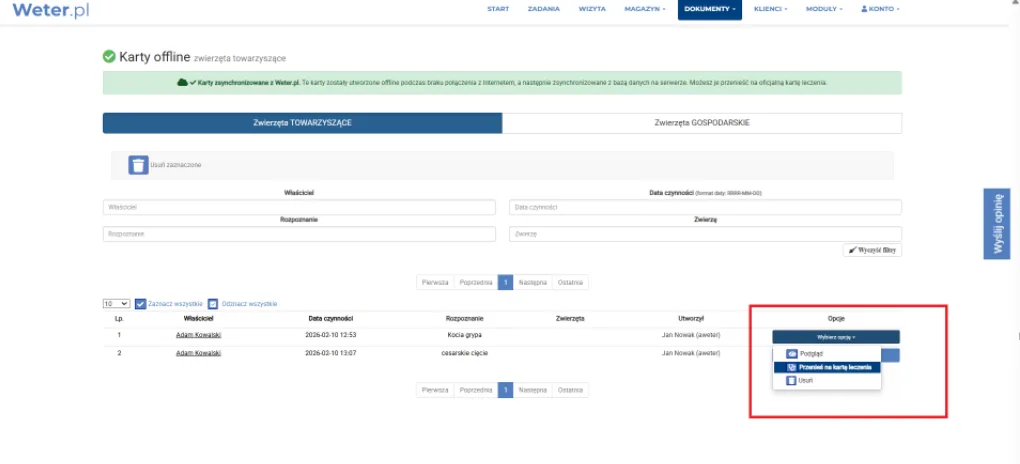Expand the KLIENCI dropdown menu

[x=770, y=9]
